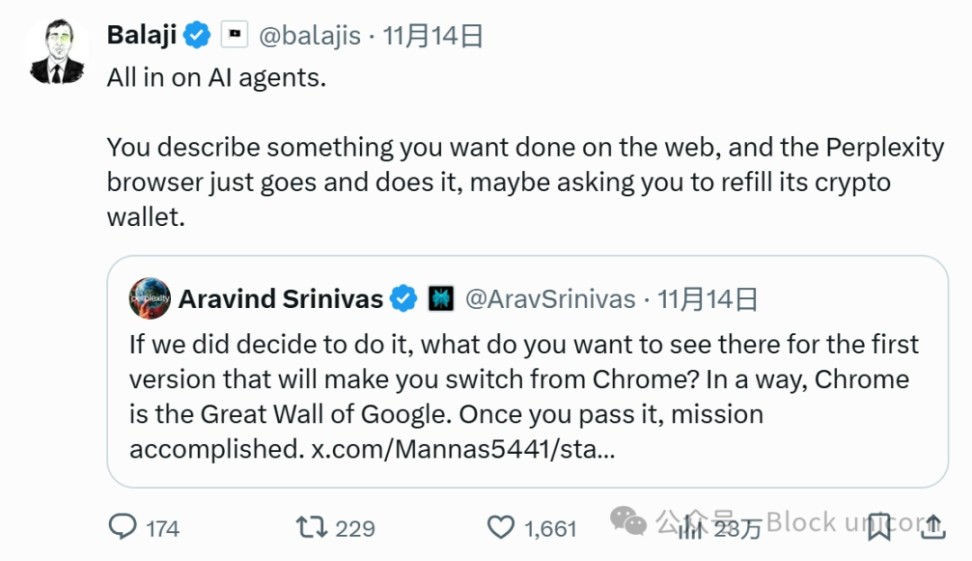Click Balaji's blue verified badge

(197, 35)
